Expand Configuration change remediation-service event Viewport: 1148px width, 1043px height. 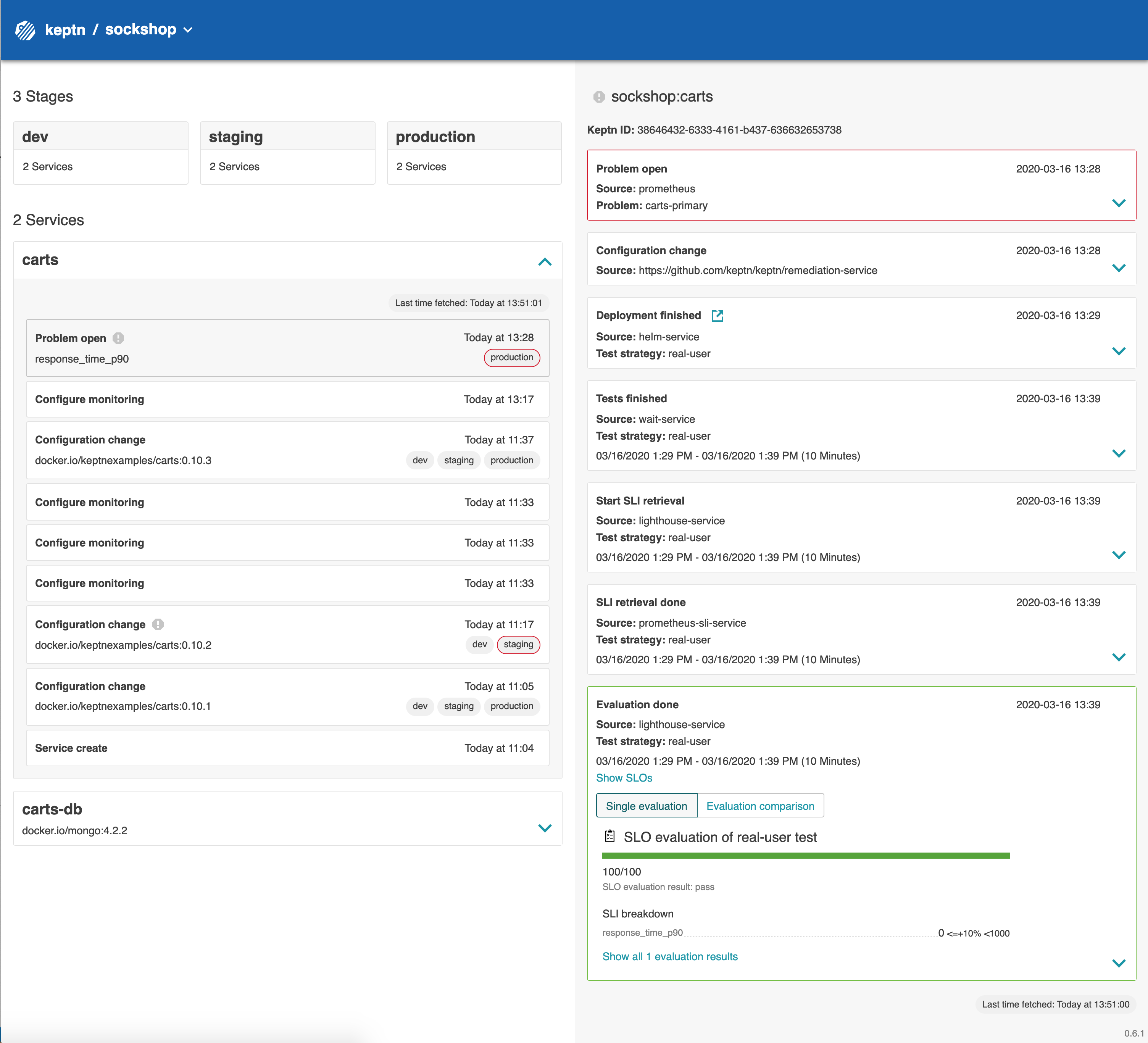coord(1119,268)
